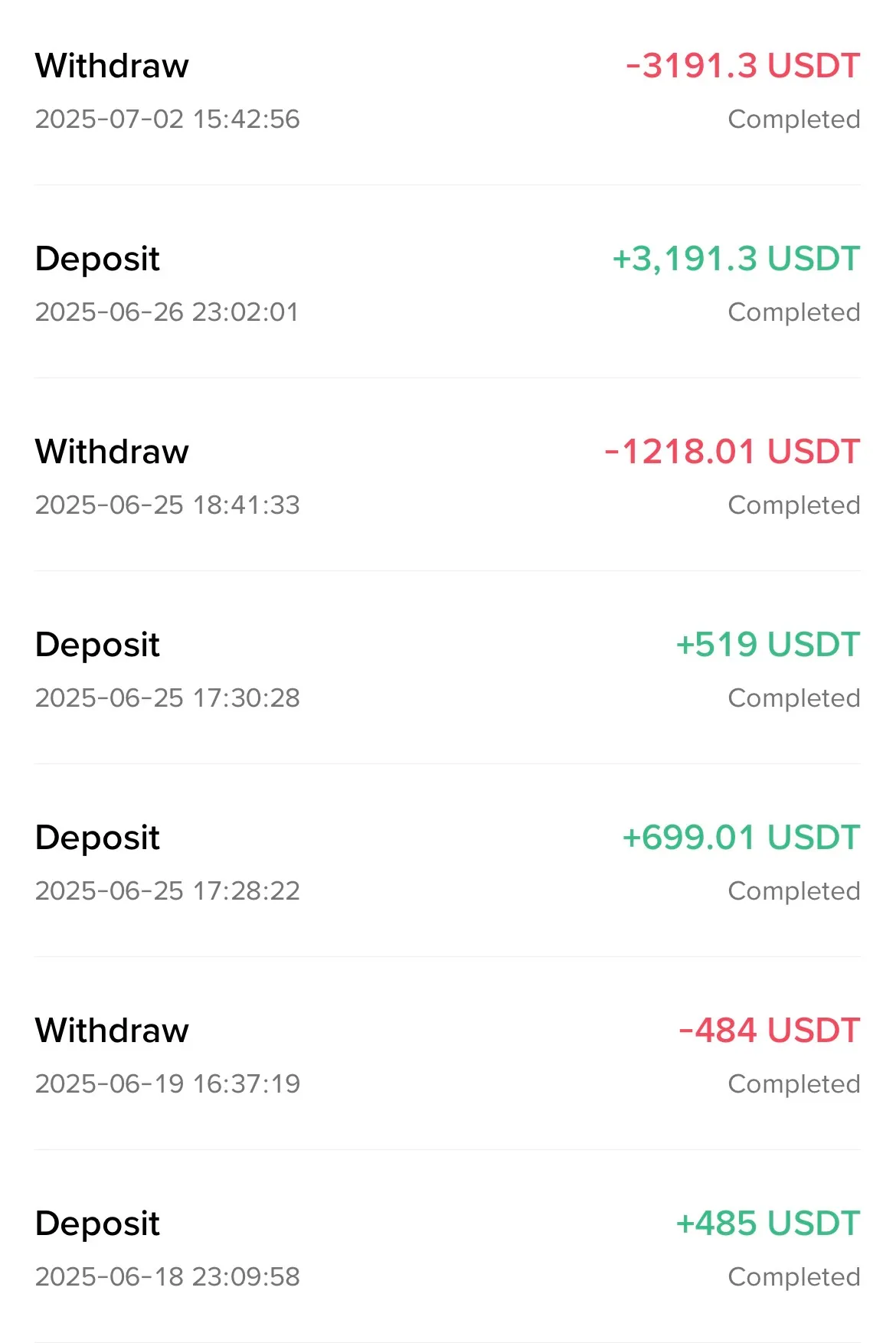Tap the -1218.01 USDT amount
The image size is (896, 1343).
pyautogui.click(x=732, y=452)
